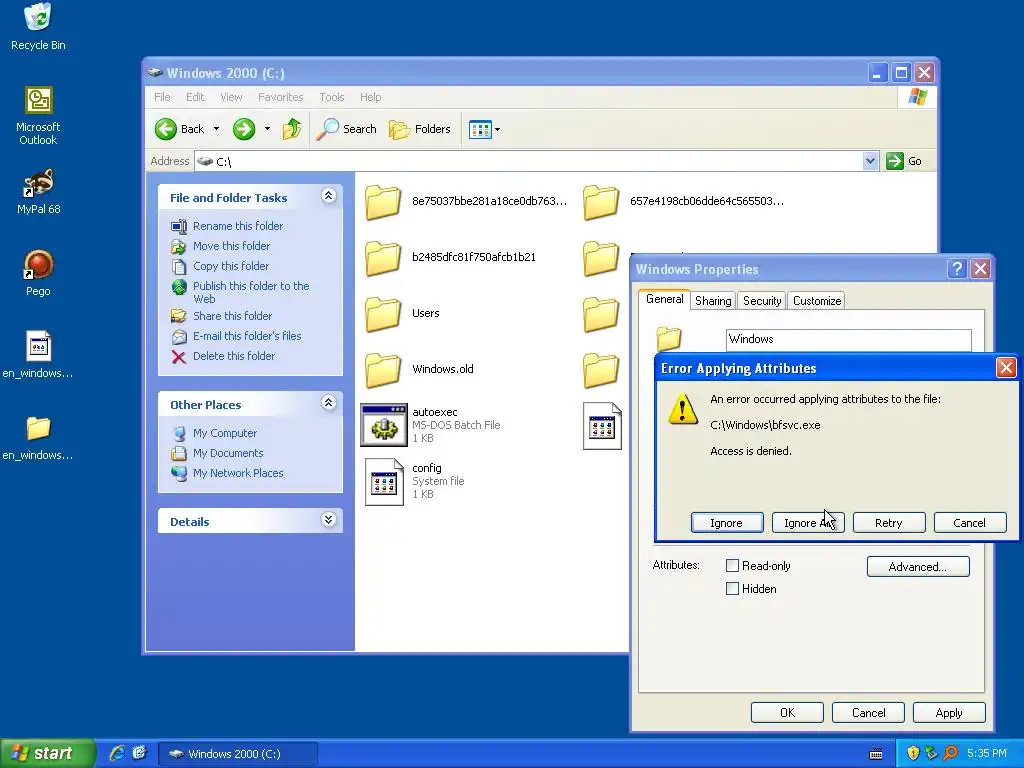The height and width of the screenshot is (768, 1024).
Task: Click the Address bar showing C:\
Action: [x=536, y=161]
